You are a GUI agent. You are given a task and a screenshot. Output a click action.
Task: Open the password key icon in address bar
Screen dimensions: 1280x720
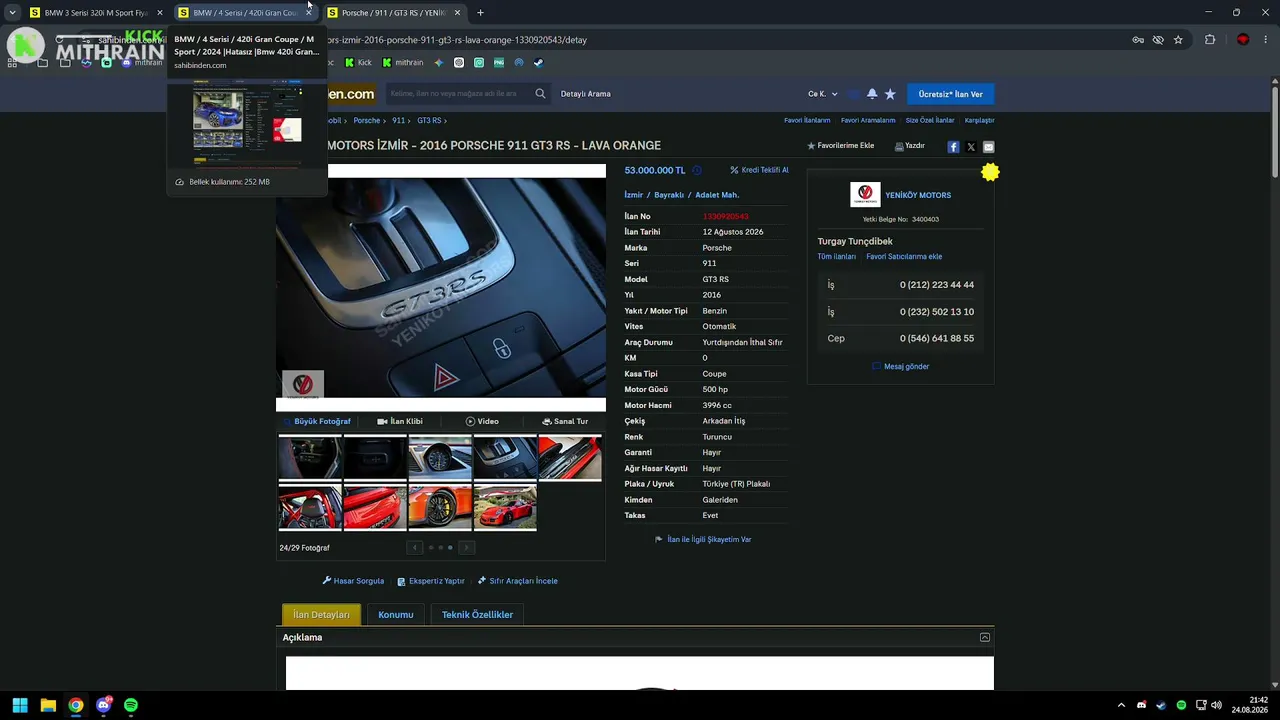[1138, 40]
